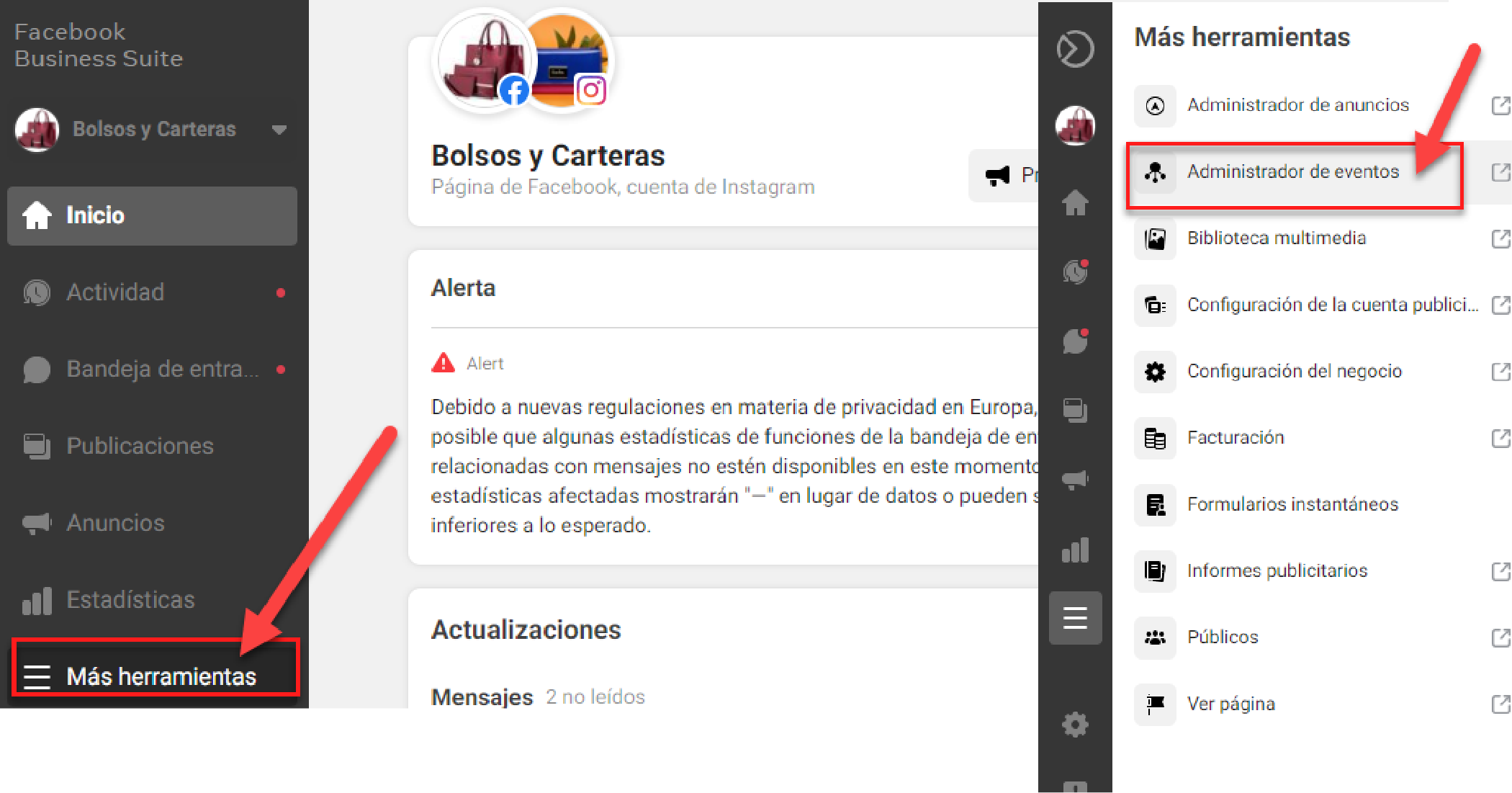Click hamburger menu icon in collapsed sidebar
This screenshot has height=793, width=1512.
[x=1075, y=618]
